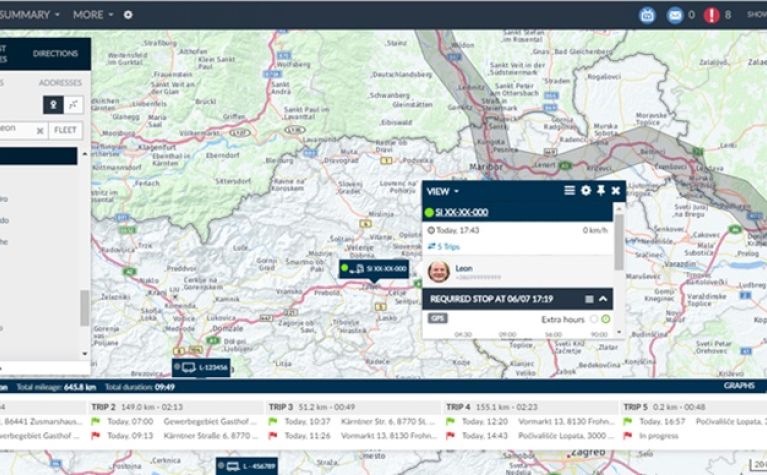Select the ADDRESSES tab

click(x=60, y=83)
